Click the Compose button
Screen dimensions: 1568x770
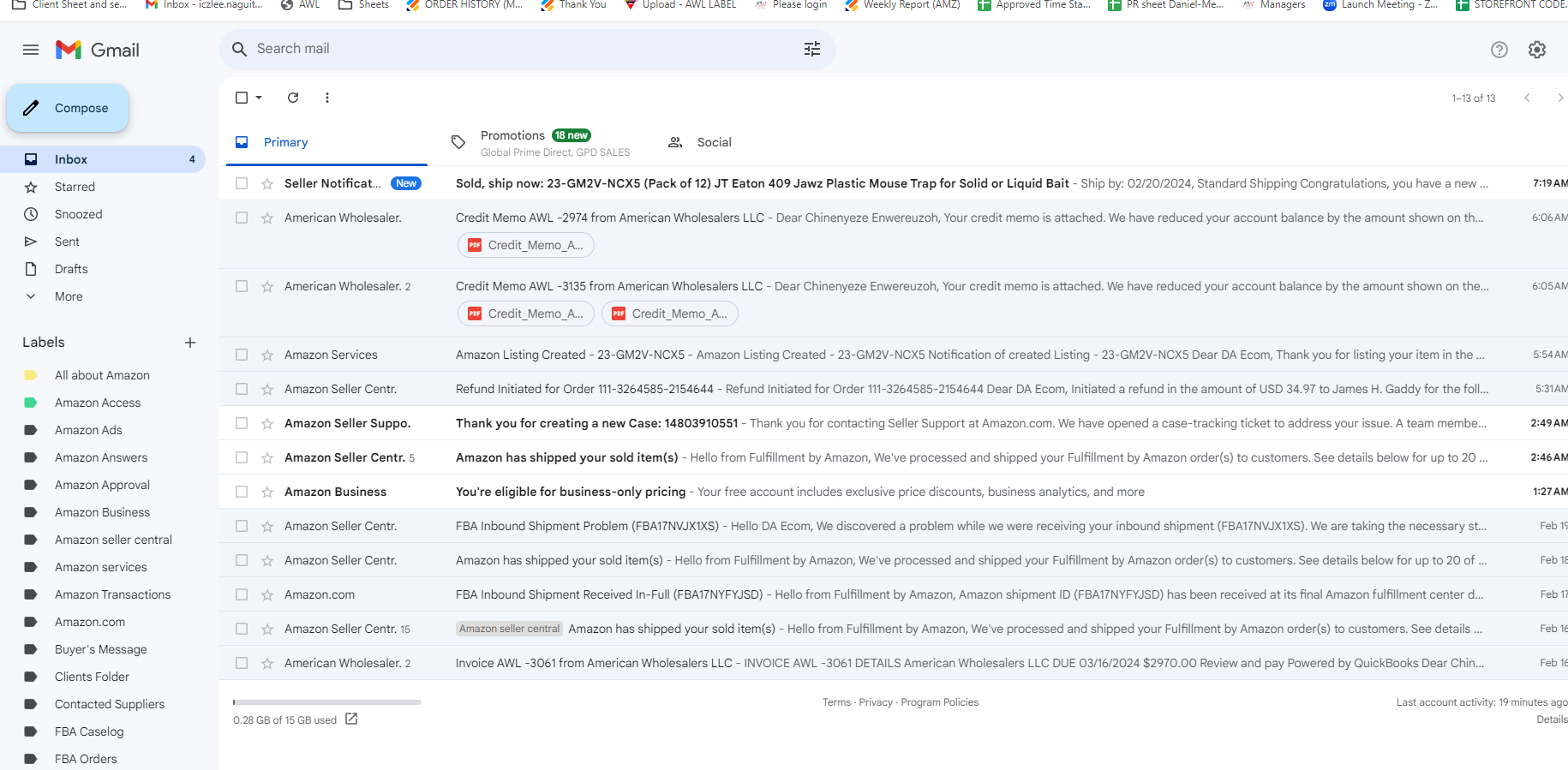coord(68,108)
